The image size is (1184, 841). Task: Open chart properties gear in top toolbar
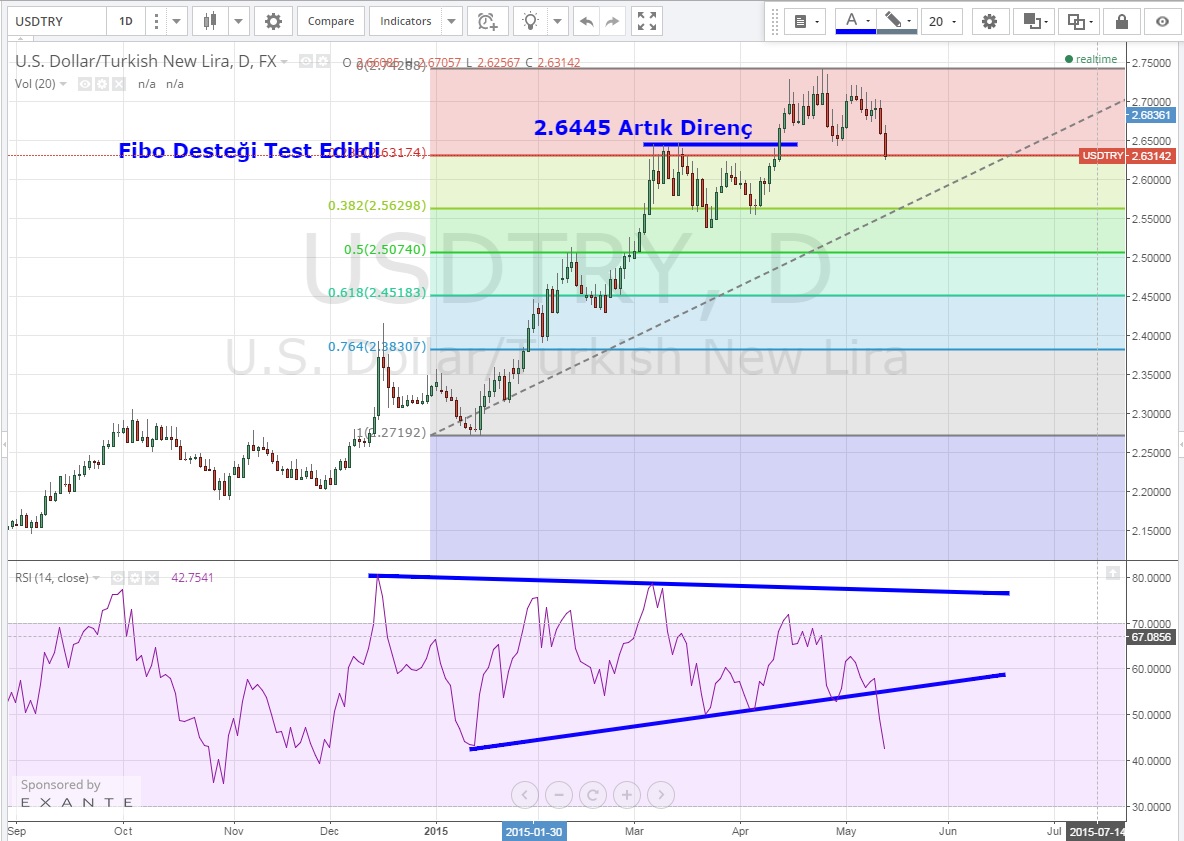pyautogui.click(x=273, y=21)
